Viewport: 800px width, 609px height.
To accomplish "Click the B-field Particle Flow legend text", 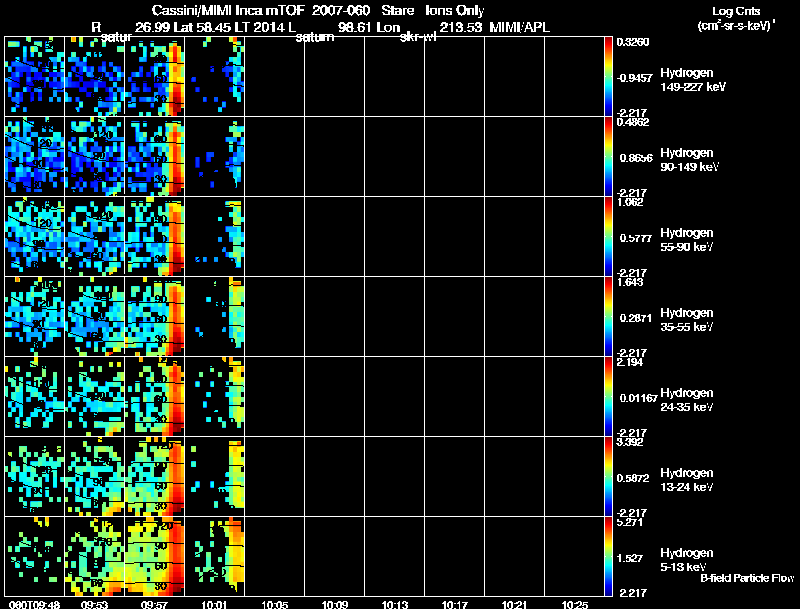I will tap(746, 578).
